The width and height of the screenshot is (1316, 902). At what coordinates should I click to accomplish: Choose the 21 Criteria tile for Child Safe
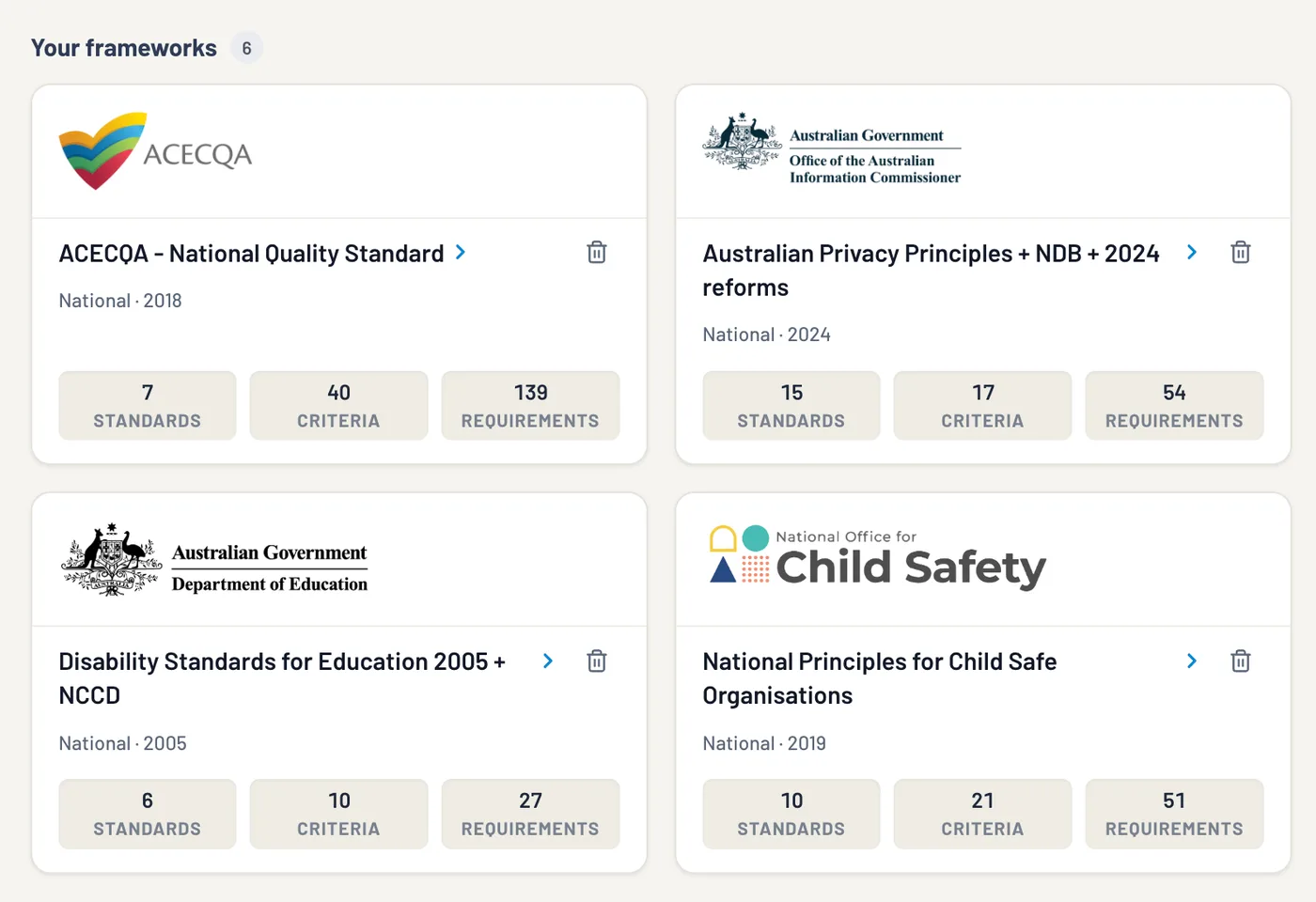click(983, 814)
